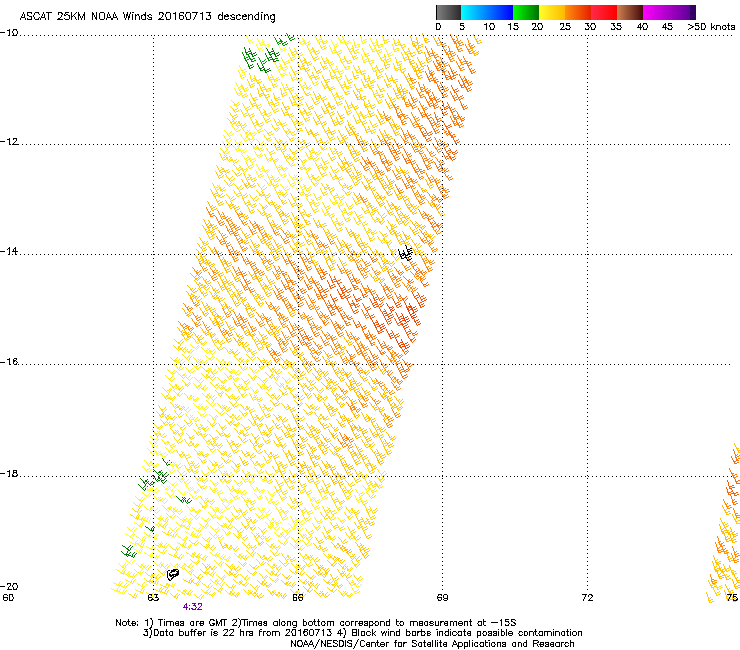
Task: Click the -14 latitude axis label
Action: point(9,251)
